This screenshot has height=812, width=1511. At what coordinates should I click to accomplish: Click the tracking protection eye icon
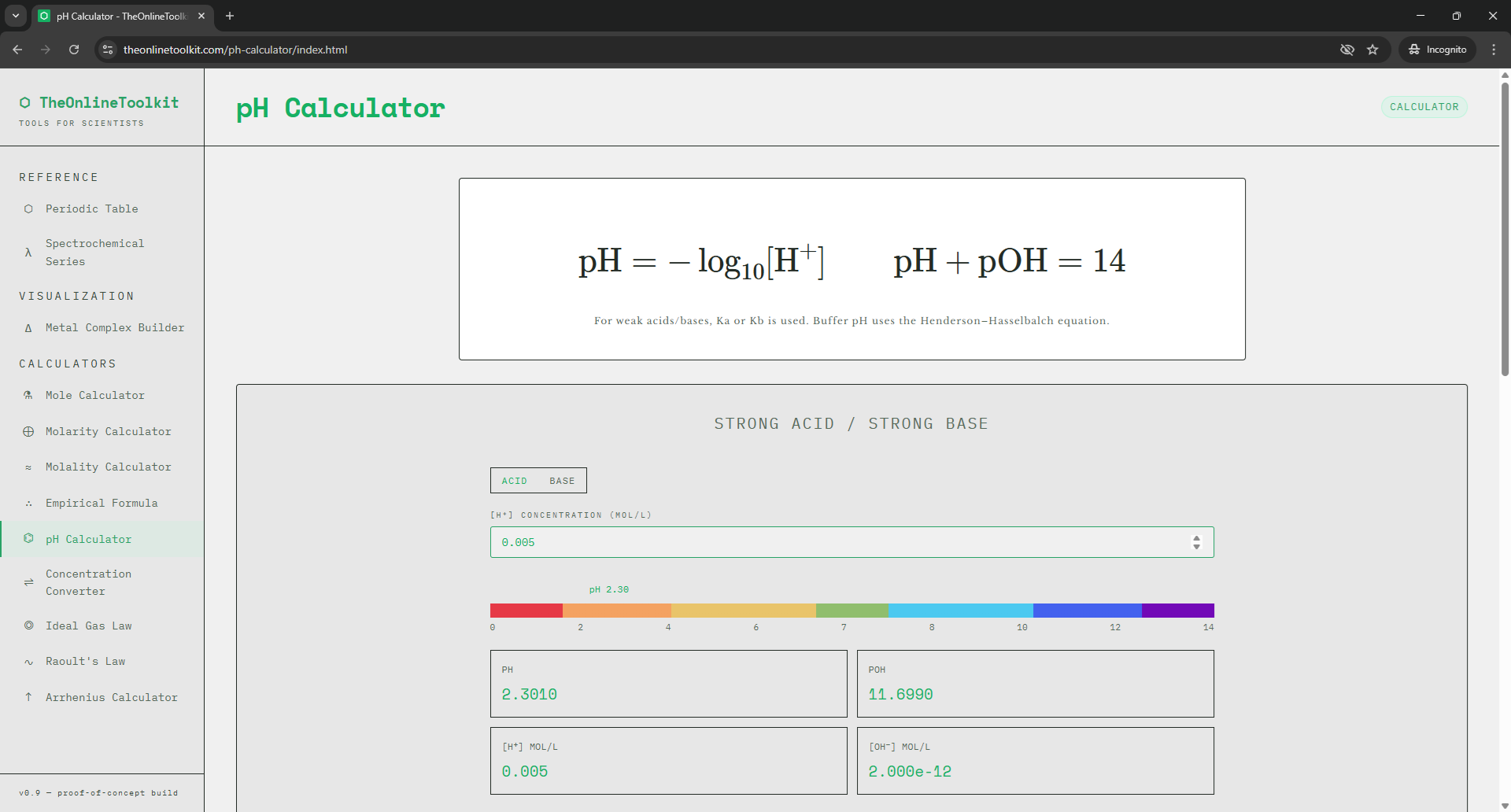click(x=1347, y=50)
